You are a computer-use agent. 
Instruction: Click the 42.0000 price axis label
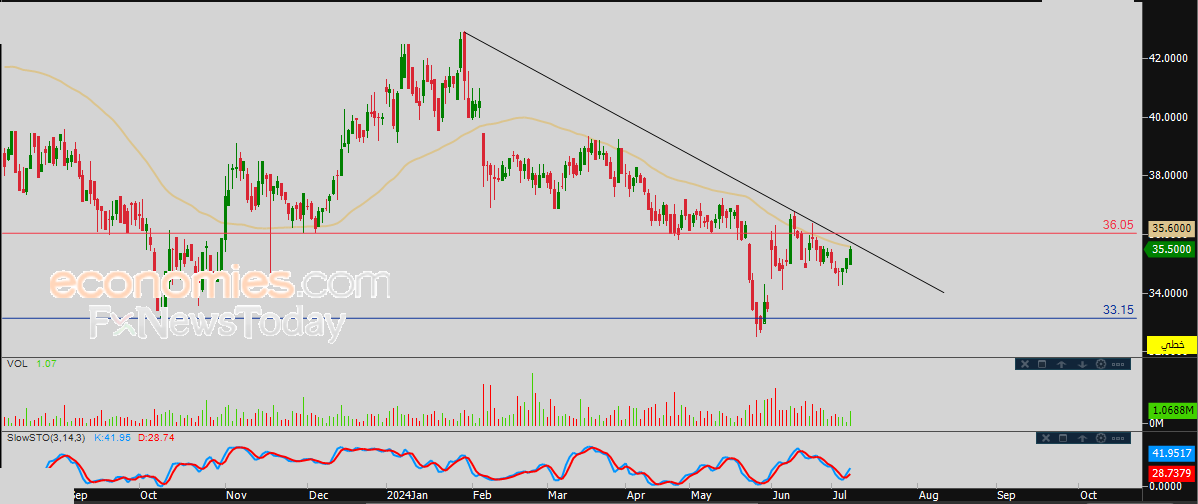click(1170, 58)
